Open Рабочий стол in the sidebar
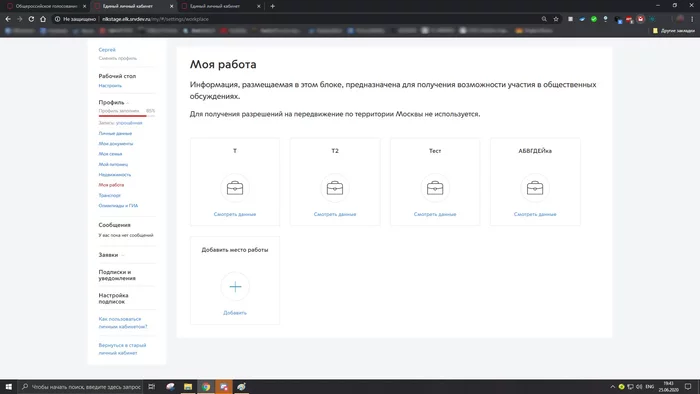This screenshot has height=394, width=700. coord(117,76)
